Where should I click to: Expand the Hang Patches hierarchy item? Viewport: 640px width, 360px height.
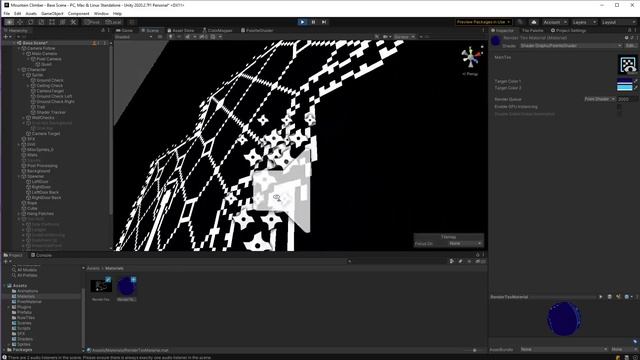coord(19,213)
